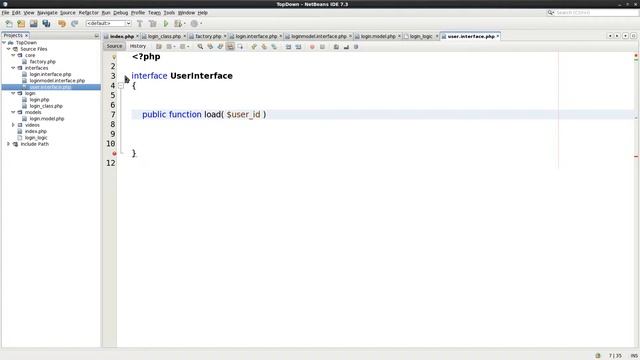The height and width of the screenshot is (360, 640).
Task: Collapse the interfaces folder
Action: [x=13, y=68]
